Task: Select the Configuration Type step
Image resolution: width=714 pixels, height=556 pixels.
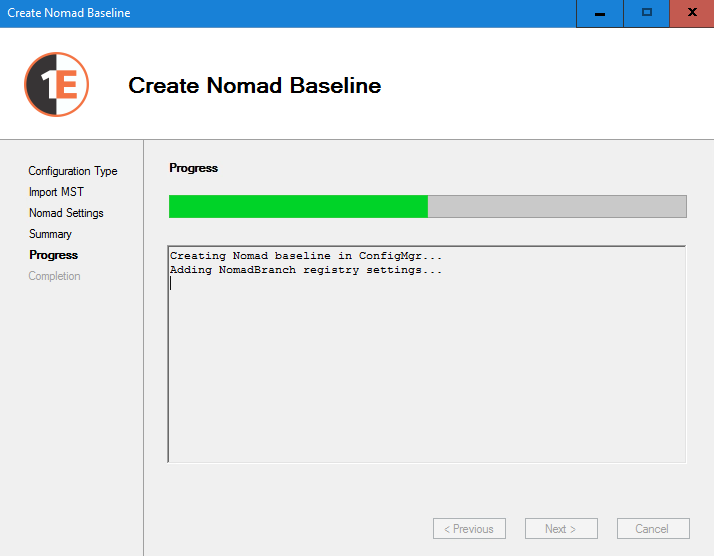Action: point(72,171)
